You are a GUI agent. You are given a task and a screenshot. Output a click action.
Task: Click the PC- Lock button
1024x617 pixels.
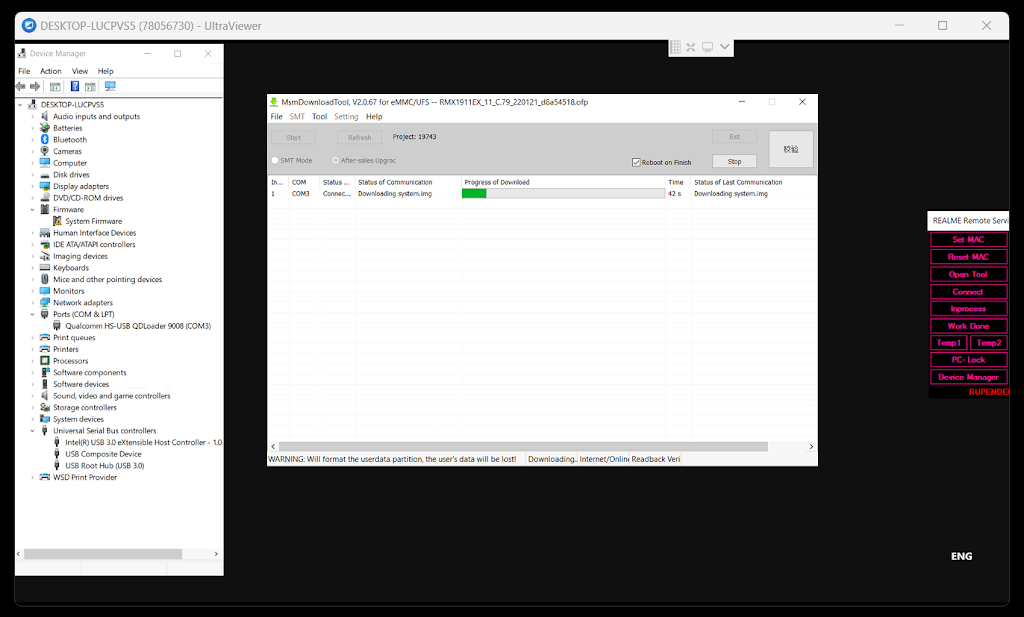coord(968,360)
